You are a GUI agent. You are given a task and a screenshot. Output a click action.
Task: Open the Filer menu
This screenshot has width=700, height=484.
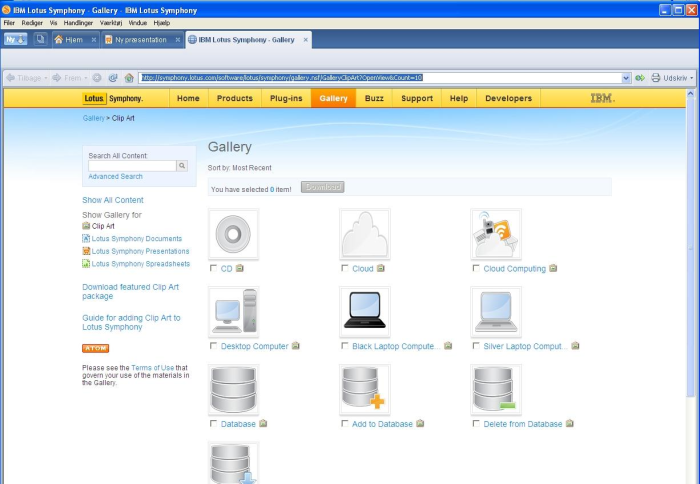9,23
